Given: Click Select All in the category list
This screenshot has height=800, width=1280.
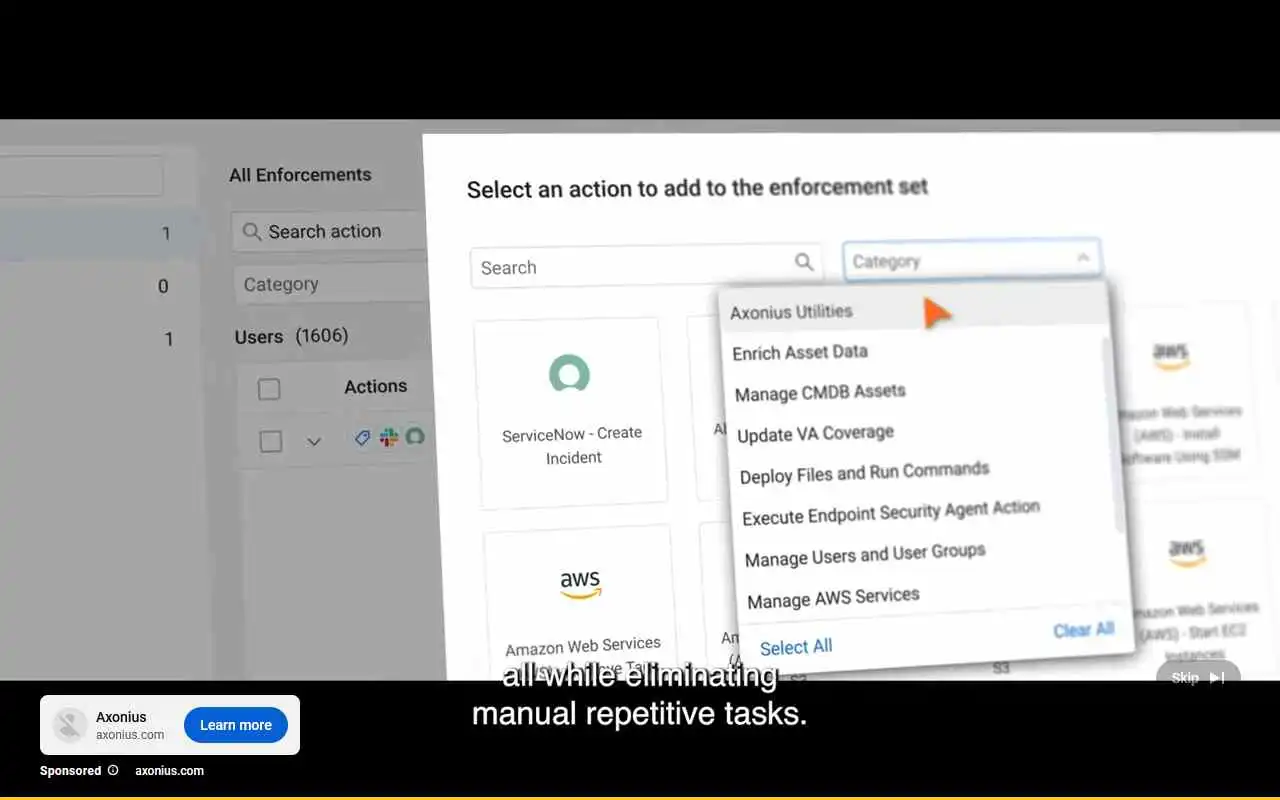Looking at the screenshot, I should click(796, 647).
